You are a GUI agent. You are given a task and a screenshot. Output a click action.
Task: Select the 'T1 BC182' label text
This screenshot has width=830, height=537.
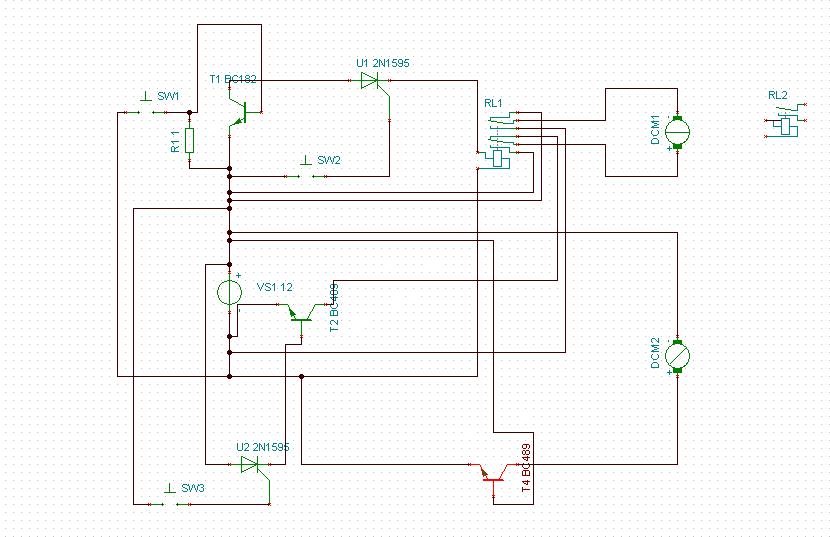click(233, 79)
